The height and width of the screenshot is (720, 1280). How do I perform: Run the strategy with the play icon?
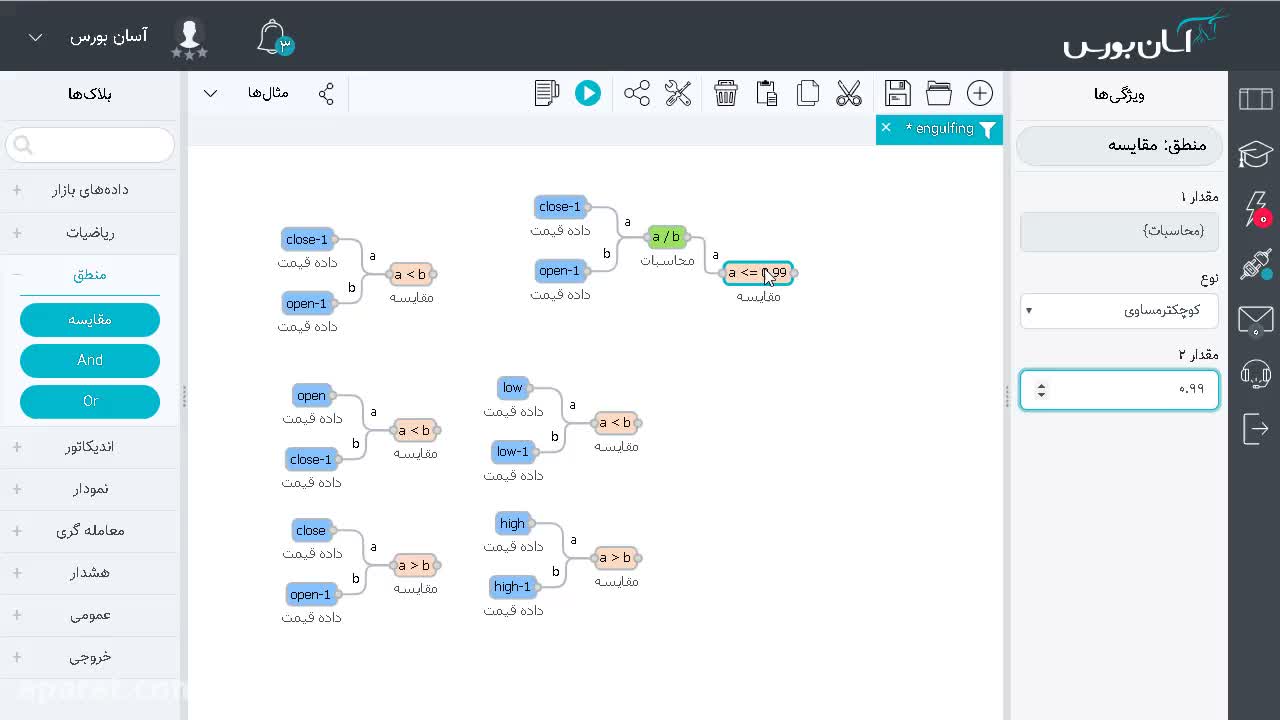tap(588, 93)
